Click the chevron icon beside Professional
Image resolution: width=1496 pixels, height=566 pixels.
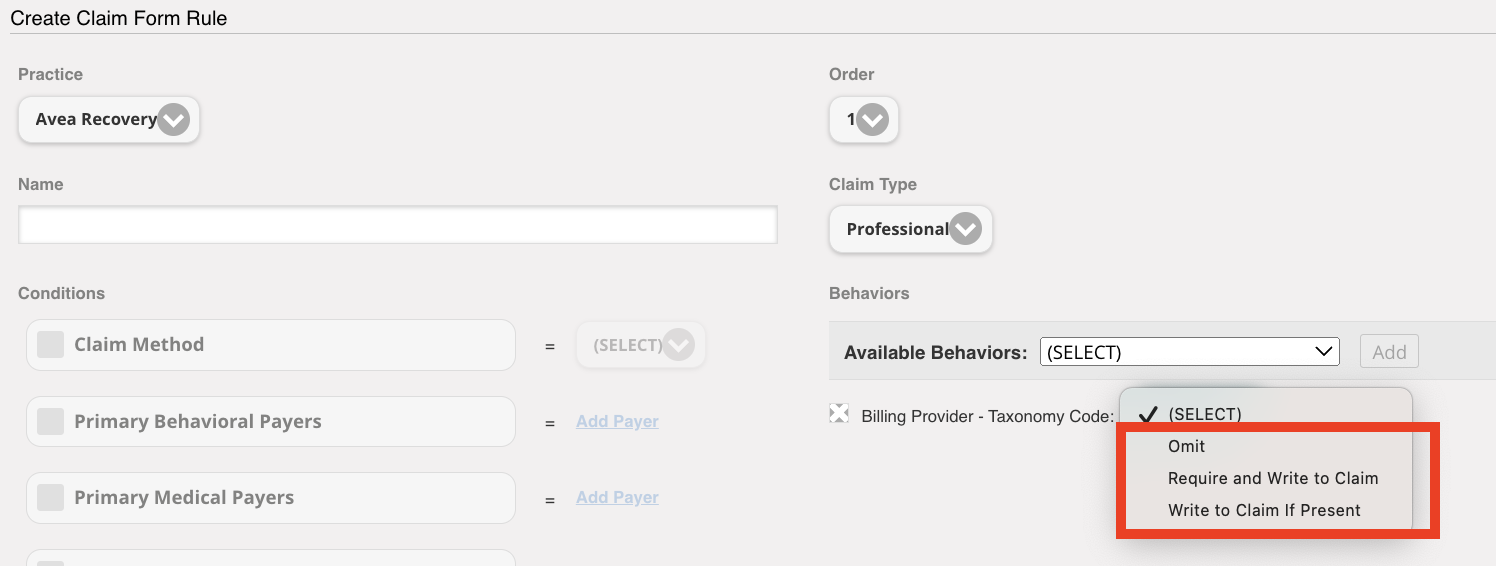(965, 229)
